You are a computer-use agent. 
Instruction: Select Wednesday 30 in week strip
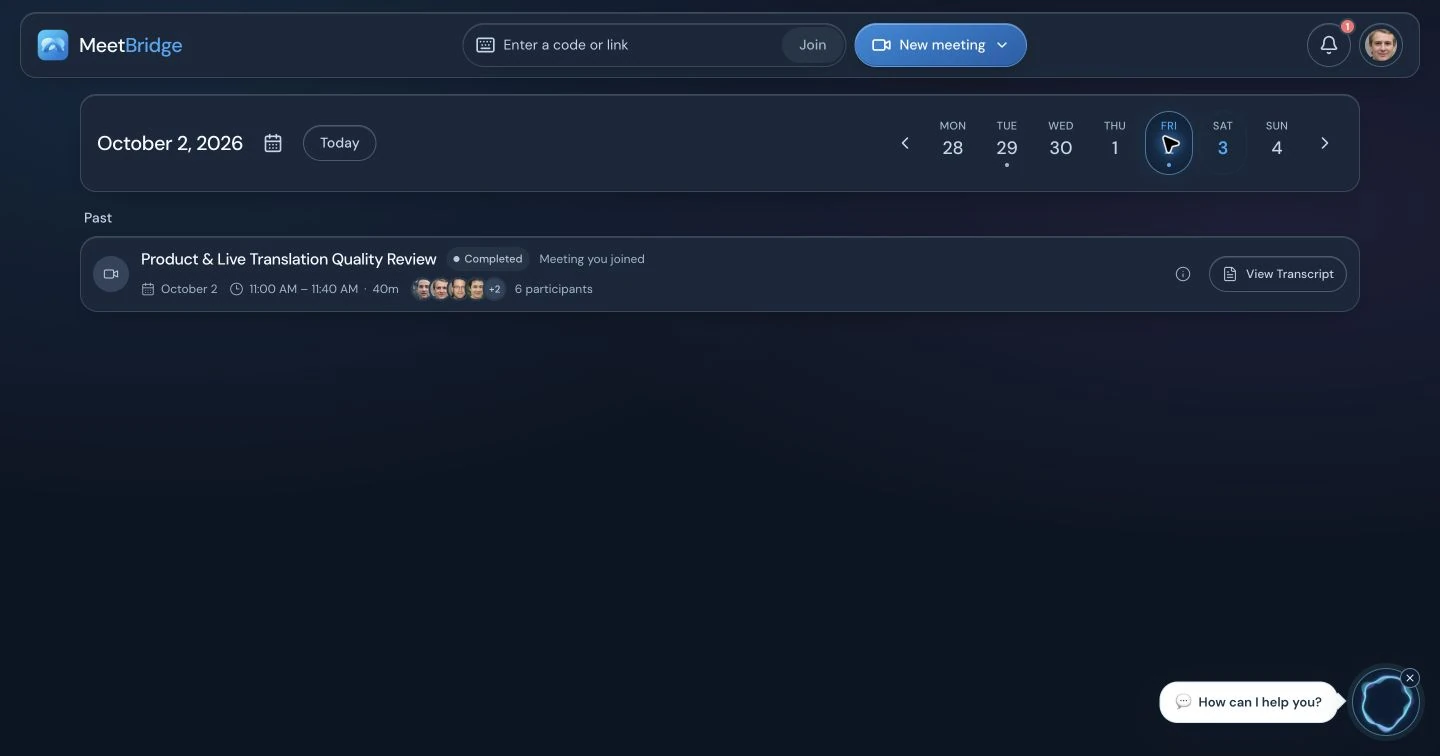click(x=1061, y=141)
